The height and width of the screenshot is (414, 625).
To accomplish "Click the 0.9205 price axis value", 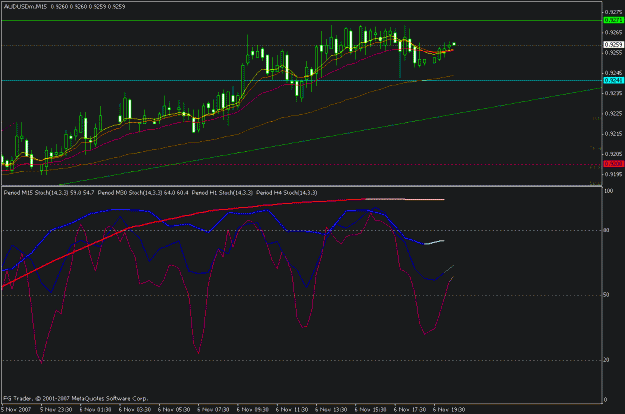I will 613,154.
